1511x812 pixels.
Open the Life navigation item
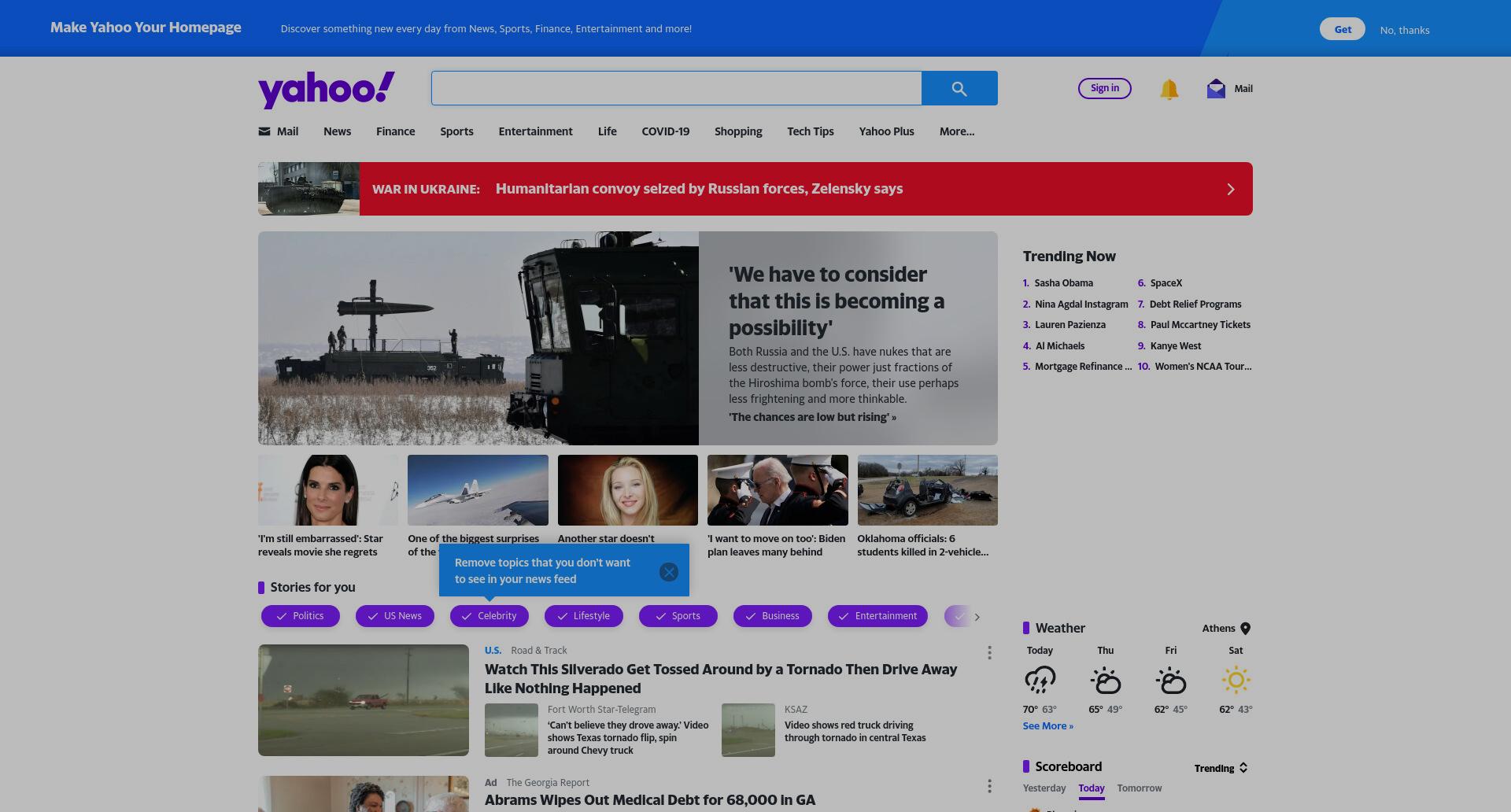tap(607, 131)
